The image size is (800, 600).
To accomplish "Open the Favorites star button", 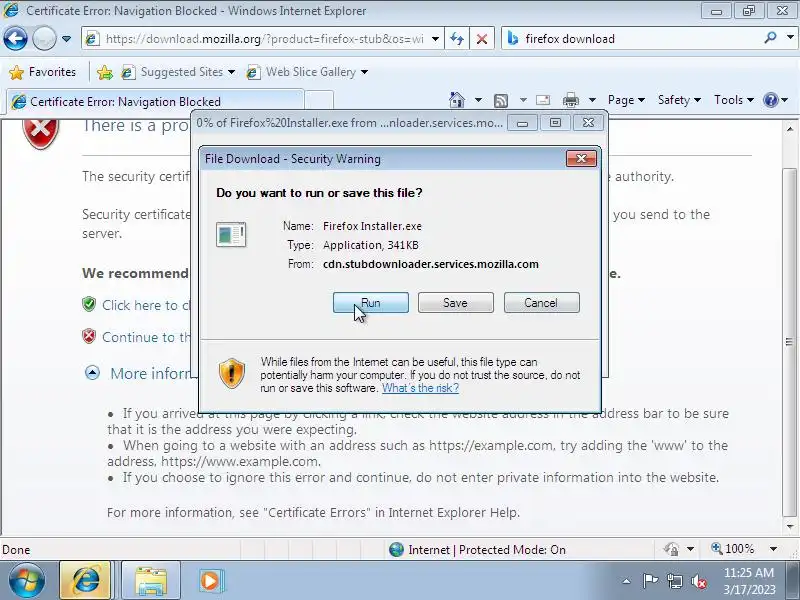I will (43, 72).
